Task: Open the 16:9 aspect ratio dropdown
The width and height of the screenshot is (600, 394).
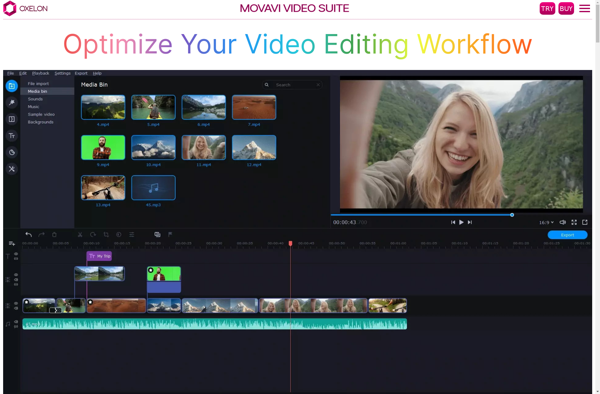Action: pos(546,222)
